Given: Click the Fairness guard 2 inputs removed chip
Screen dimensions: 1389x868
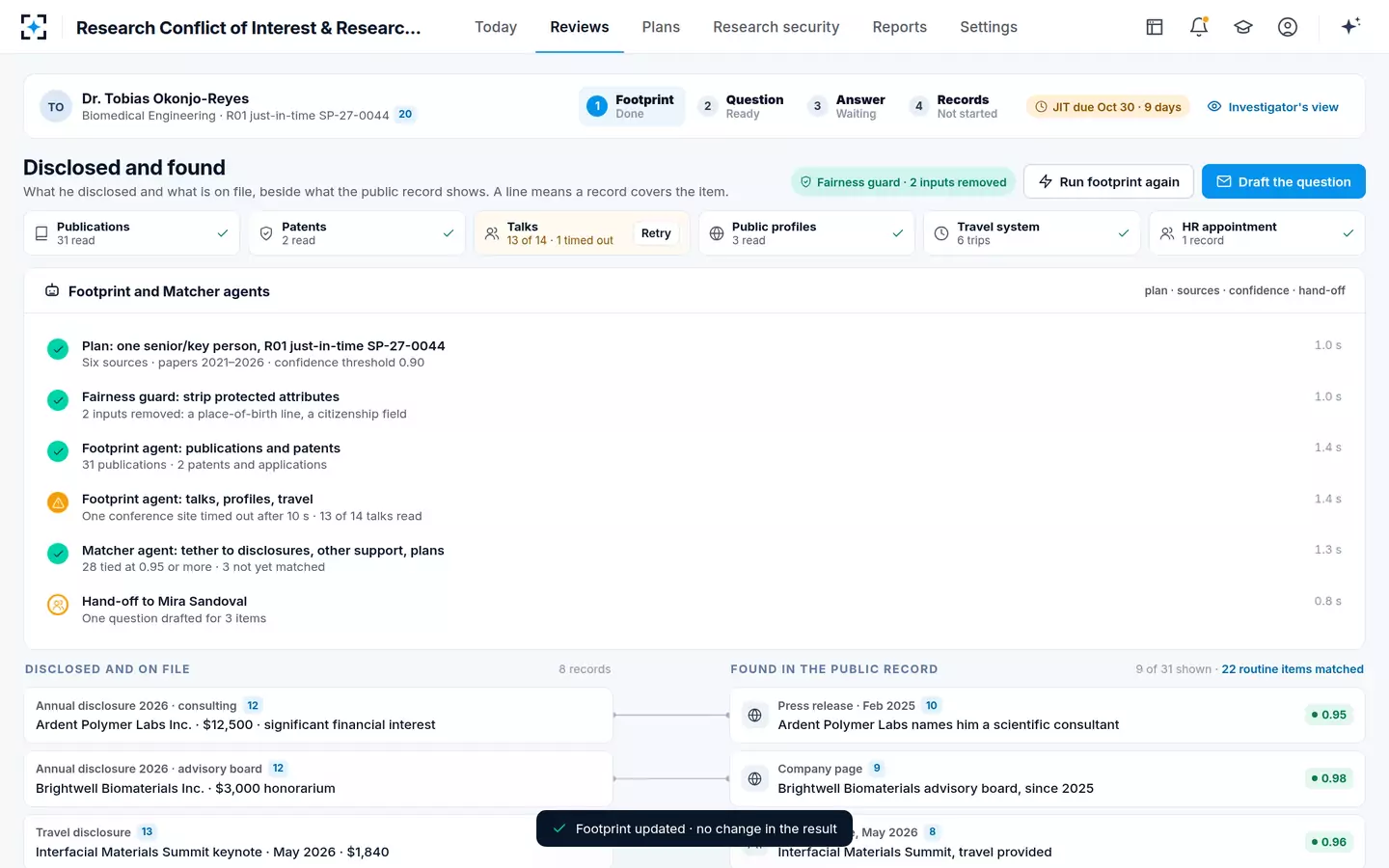Looking at the screenshot, I should click(x=903, y=182).
